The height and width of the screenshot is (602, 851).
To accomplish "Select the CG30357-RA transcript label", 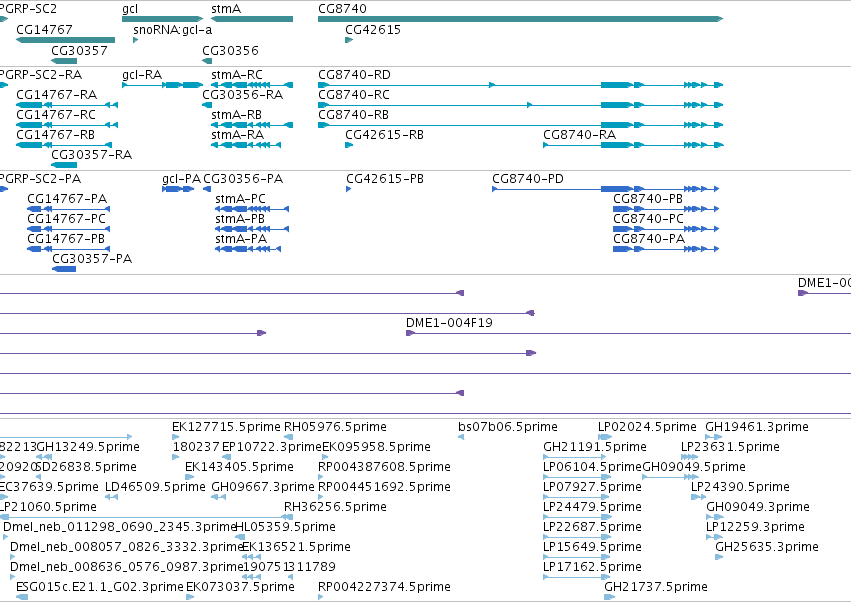I will pos(92,155).
